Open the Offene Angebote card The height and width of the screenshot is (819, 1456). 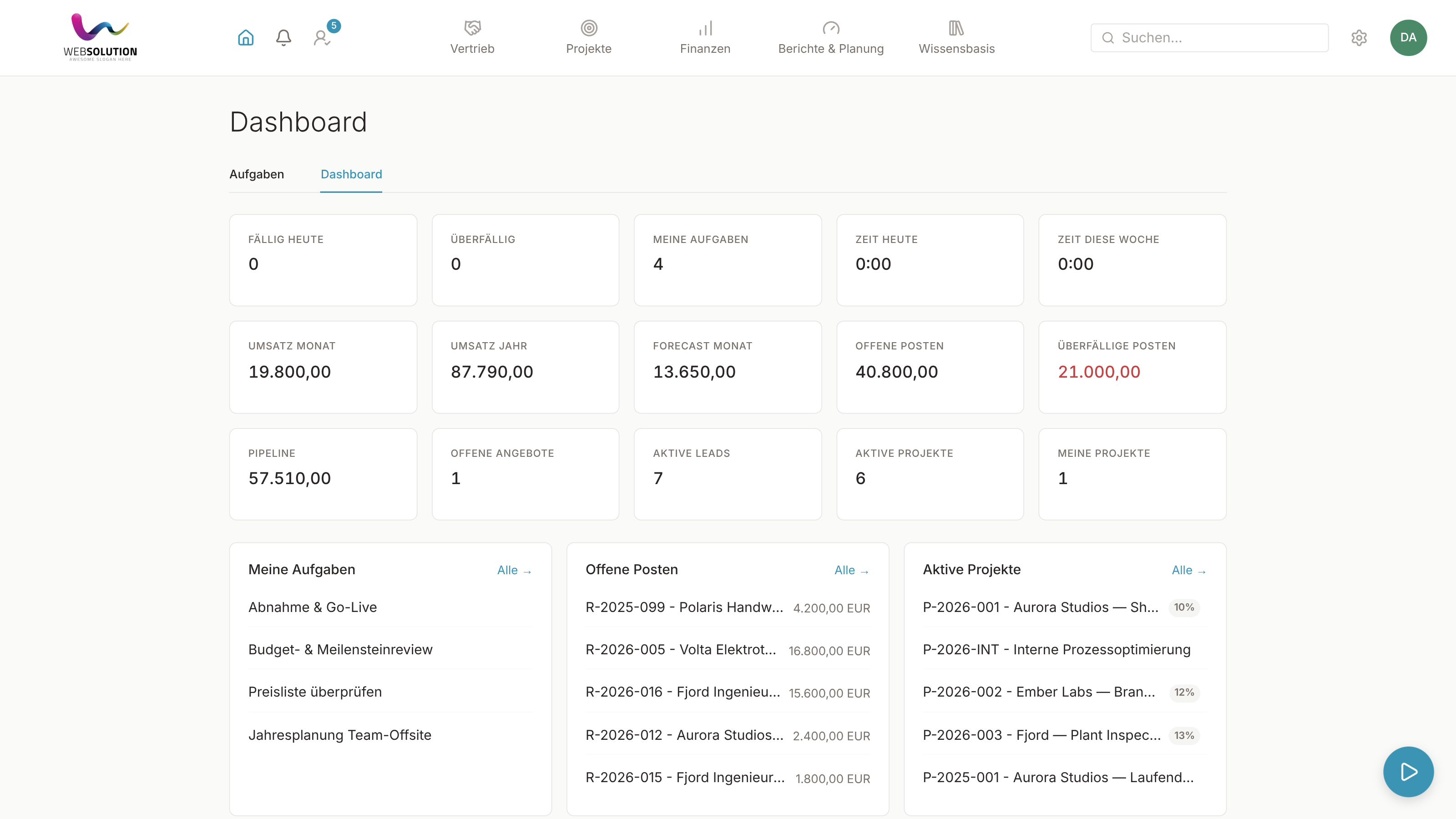click(x=526, y=474)
